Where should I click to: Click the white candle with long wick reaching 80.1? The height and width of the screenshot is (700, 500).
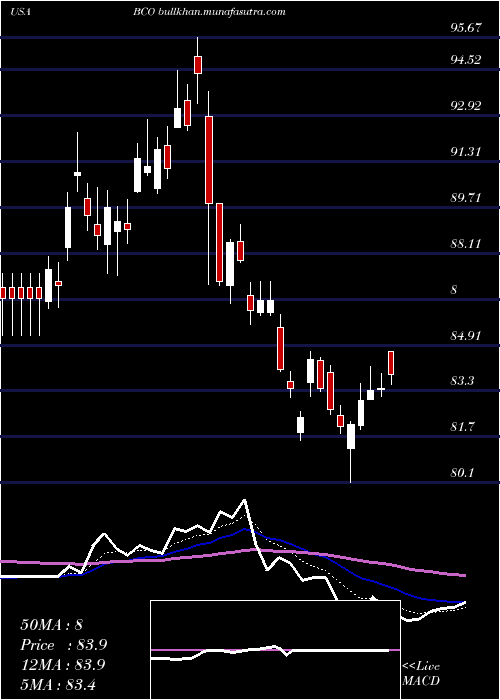pyautogui.click(x=351, y=436)
